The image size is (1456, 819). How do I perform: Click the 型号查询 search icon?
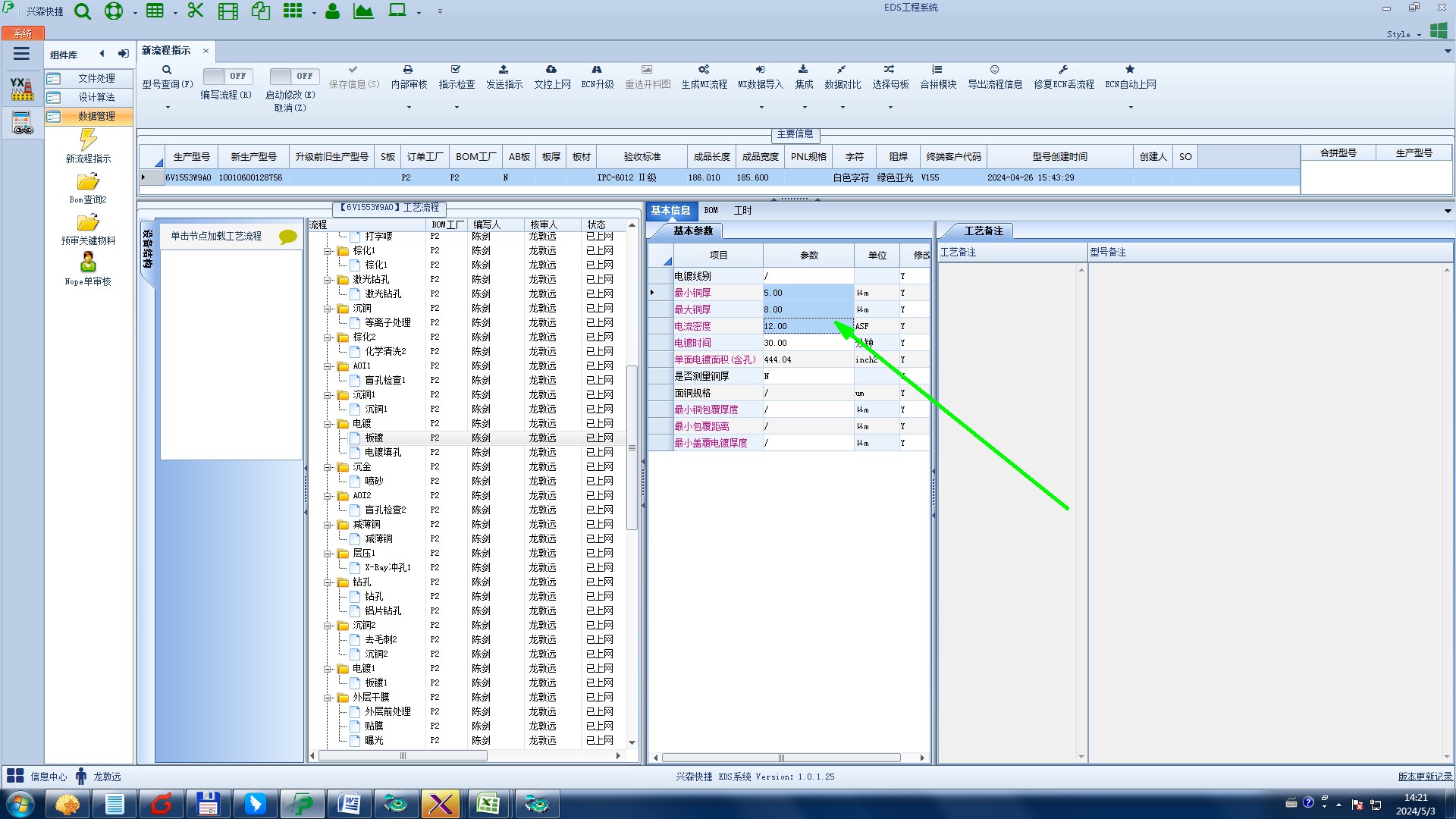(167, 70)
